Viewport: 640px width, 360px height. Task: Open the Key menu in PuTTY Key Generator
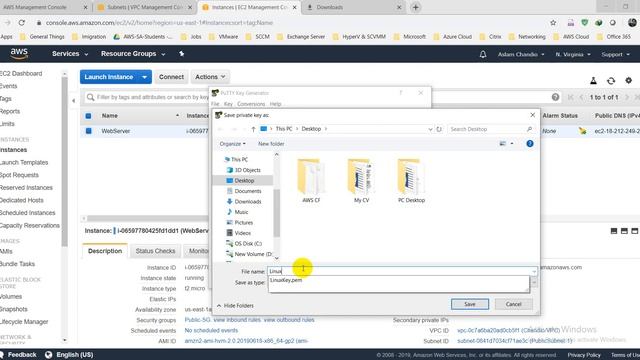click(228, 104)
